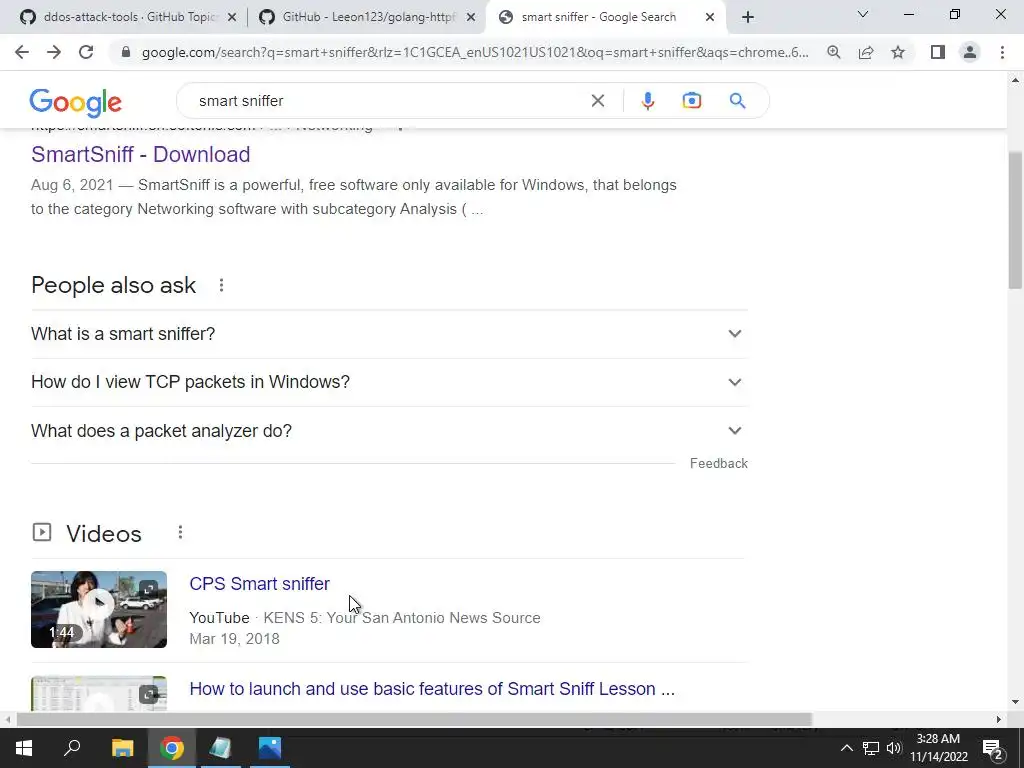Show hidden system tray icons

tap(846, 748)
